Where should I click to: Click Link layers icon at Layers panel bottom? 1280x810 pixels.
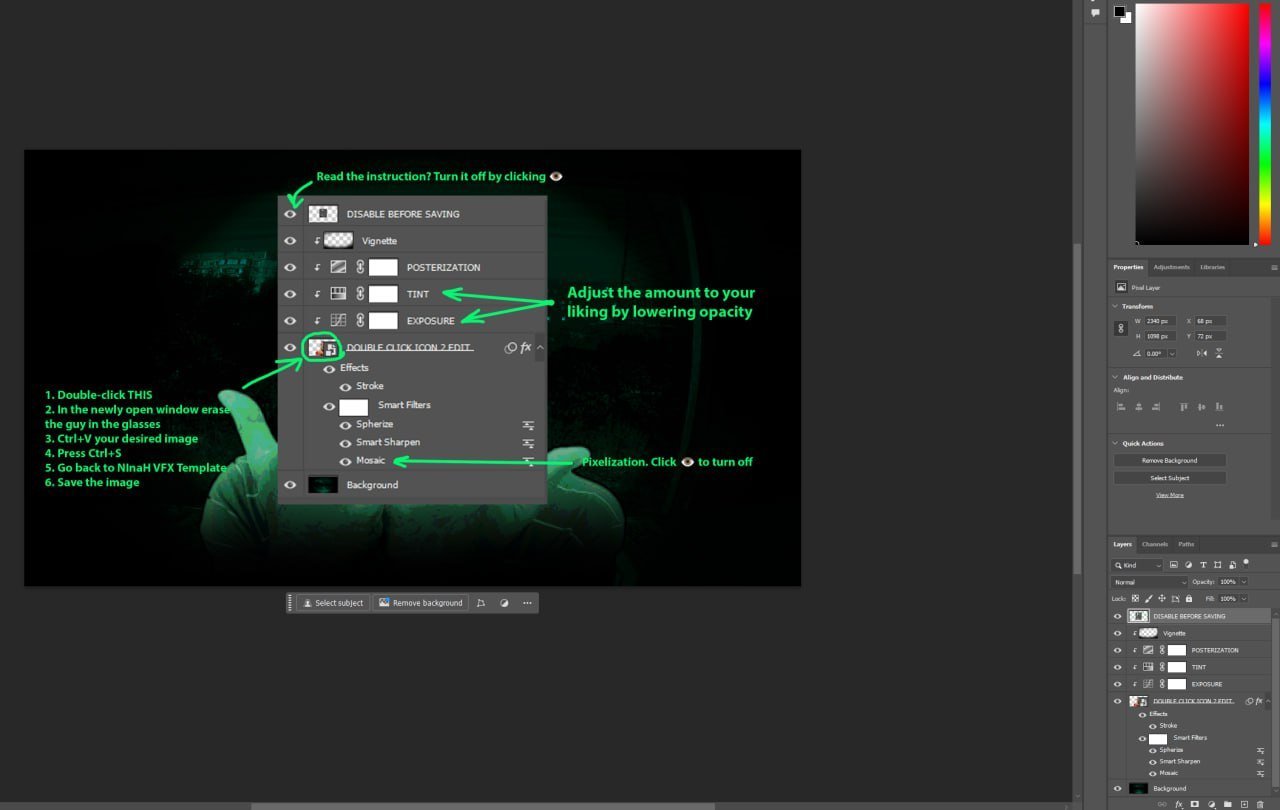1162,804
